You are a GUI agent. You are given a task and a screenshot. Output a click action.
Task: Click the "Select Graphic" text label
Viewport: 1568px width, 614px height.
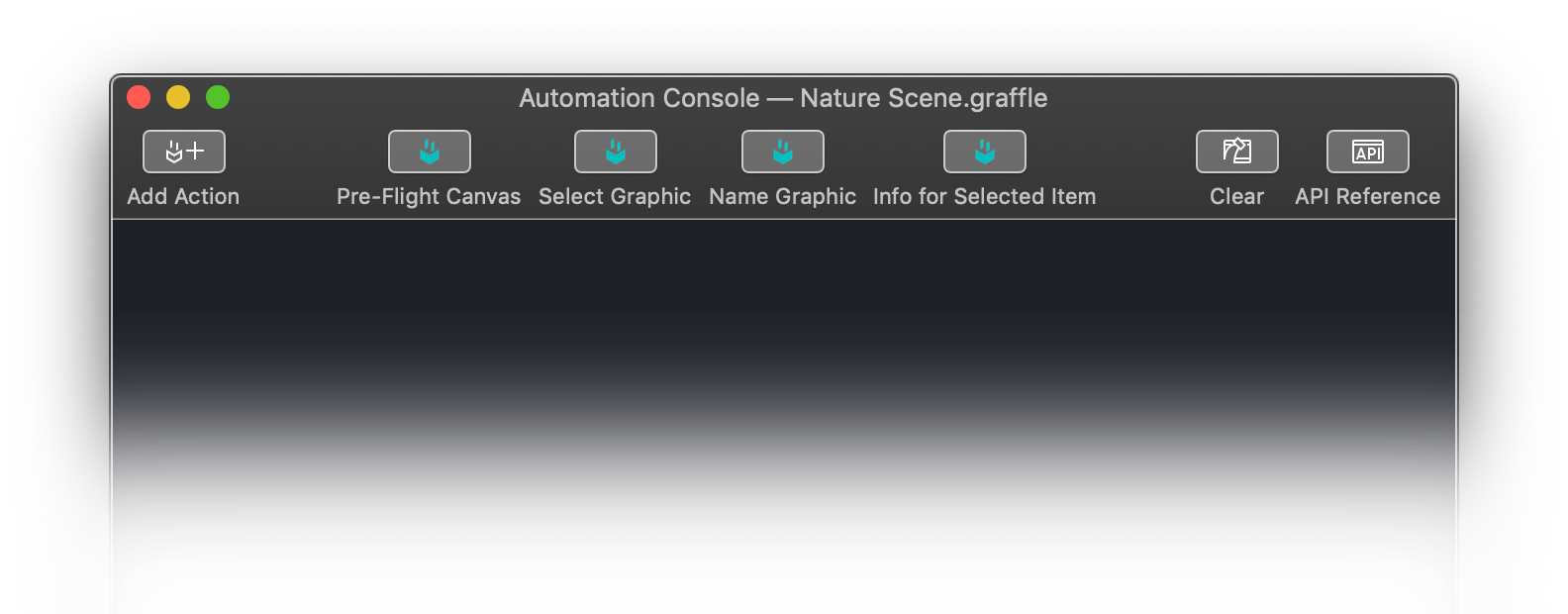[615, 196]
